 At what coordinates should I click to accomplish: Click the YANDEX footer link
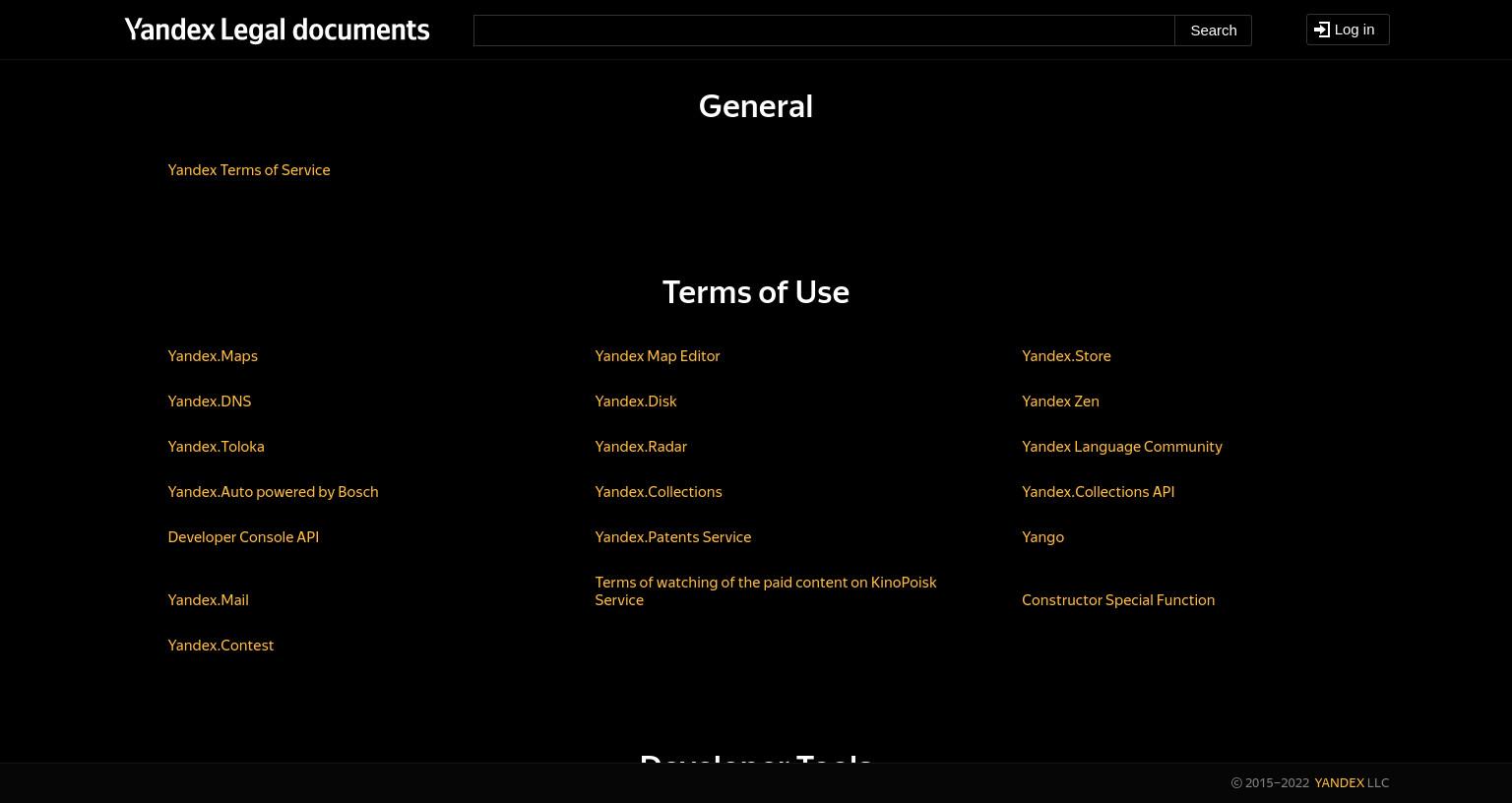[1339, 783]
